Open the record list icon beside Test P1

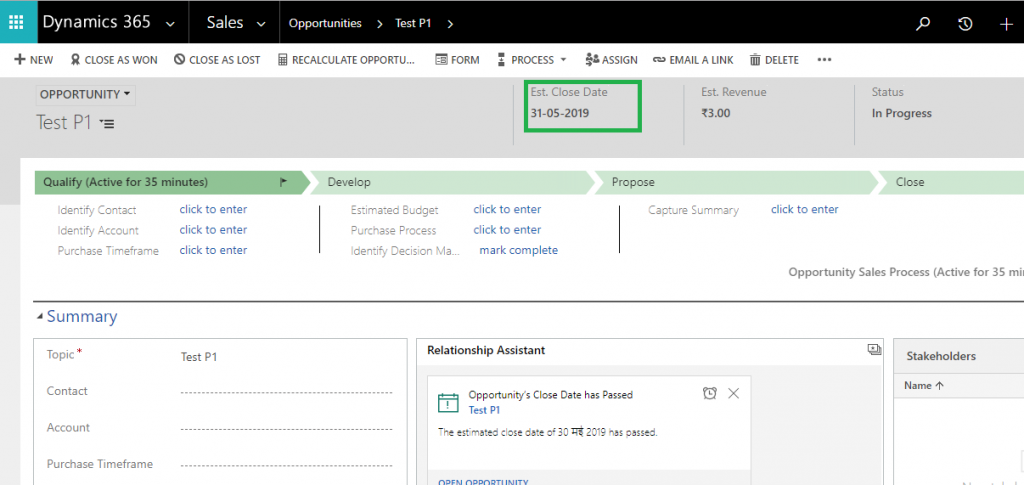(107, 124)
